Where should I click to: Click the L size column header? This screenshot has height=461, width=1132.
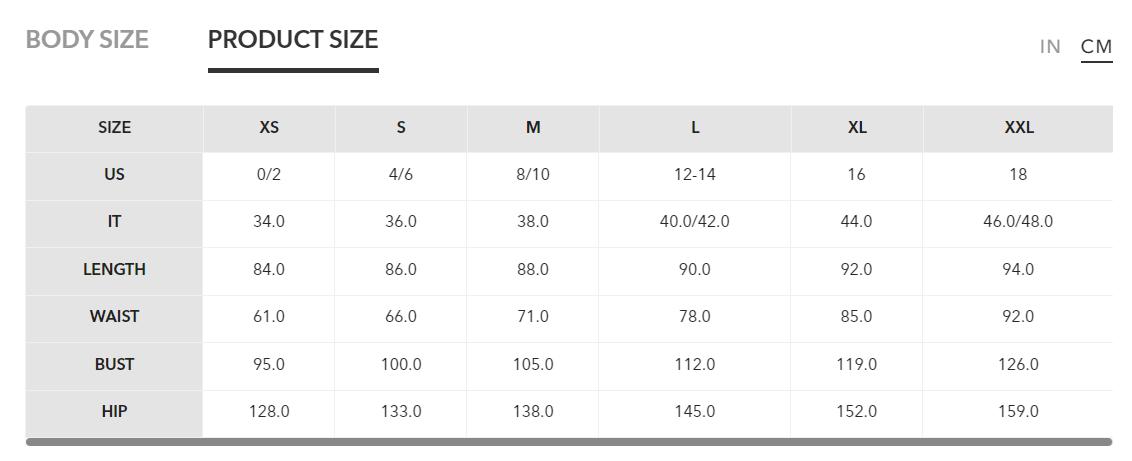(x=695, y=128)
